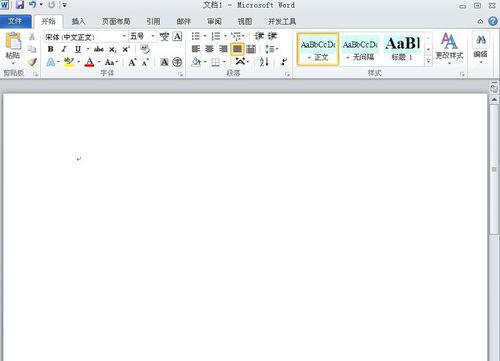This screenshot has width=500, height=361.
Task: Click the Increase Indent icon
Action: [x=272, y=36]
